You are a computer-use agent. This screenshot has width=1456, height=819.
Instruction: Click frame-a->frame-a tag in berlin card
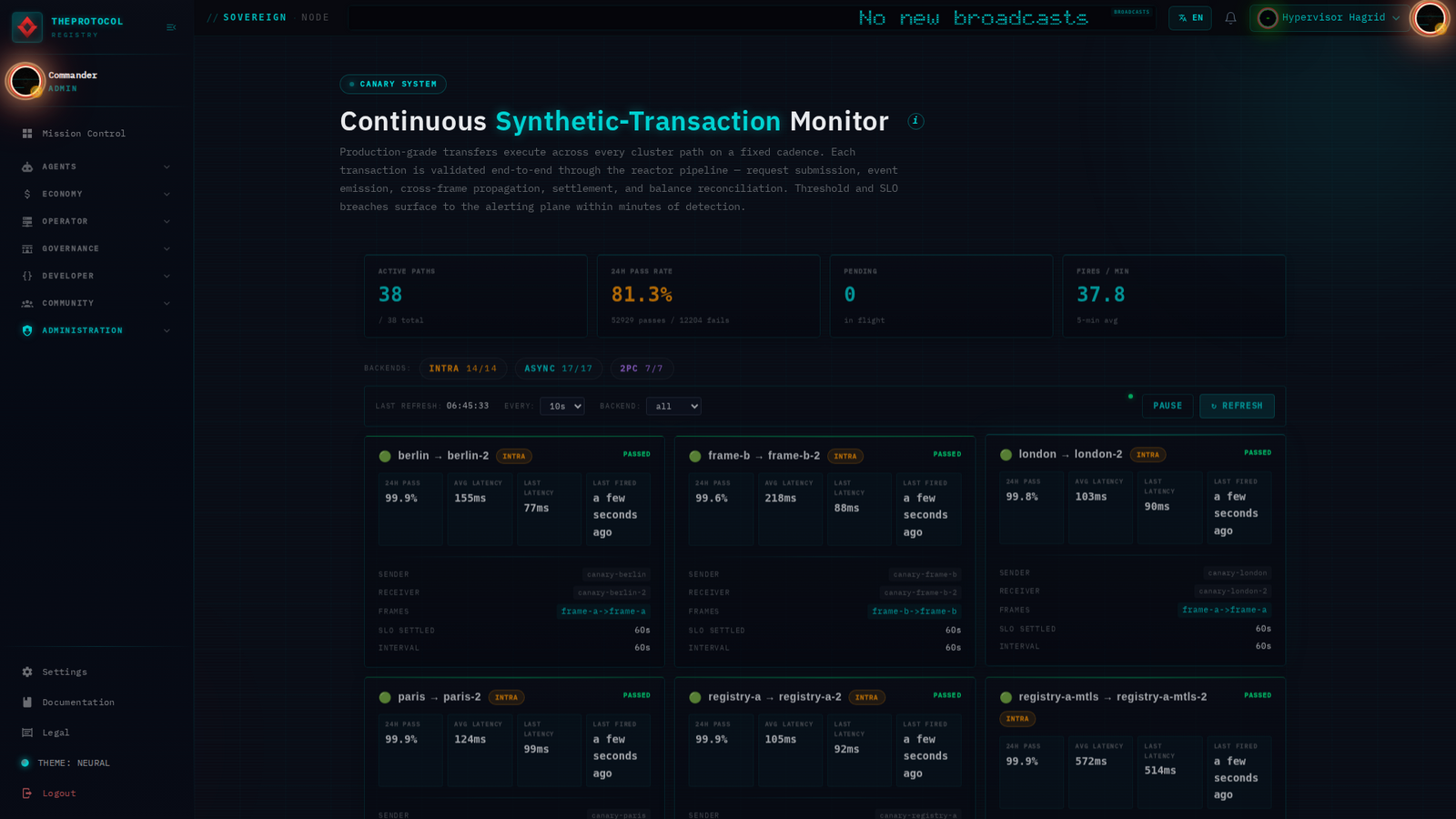click(x=603, y=612)
